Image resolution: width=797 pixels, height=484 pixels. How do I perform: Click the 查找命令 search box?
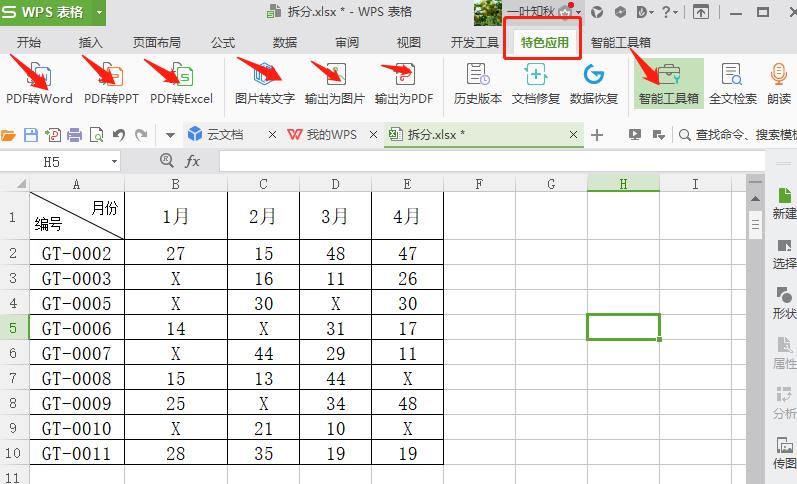pyautogui.click(x=737, y=135)
